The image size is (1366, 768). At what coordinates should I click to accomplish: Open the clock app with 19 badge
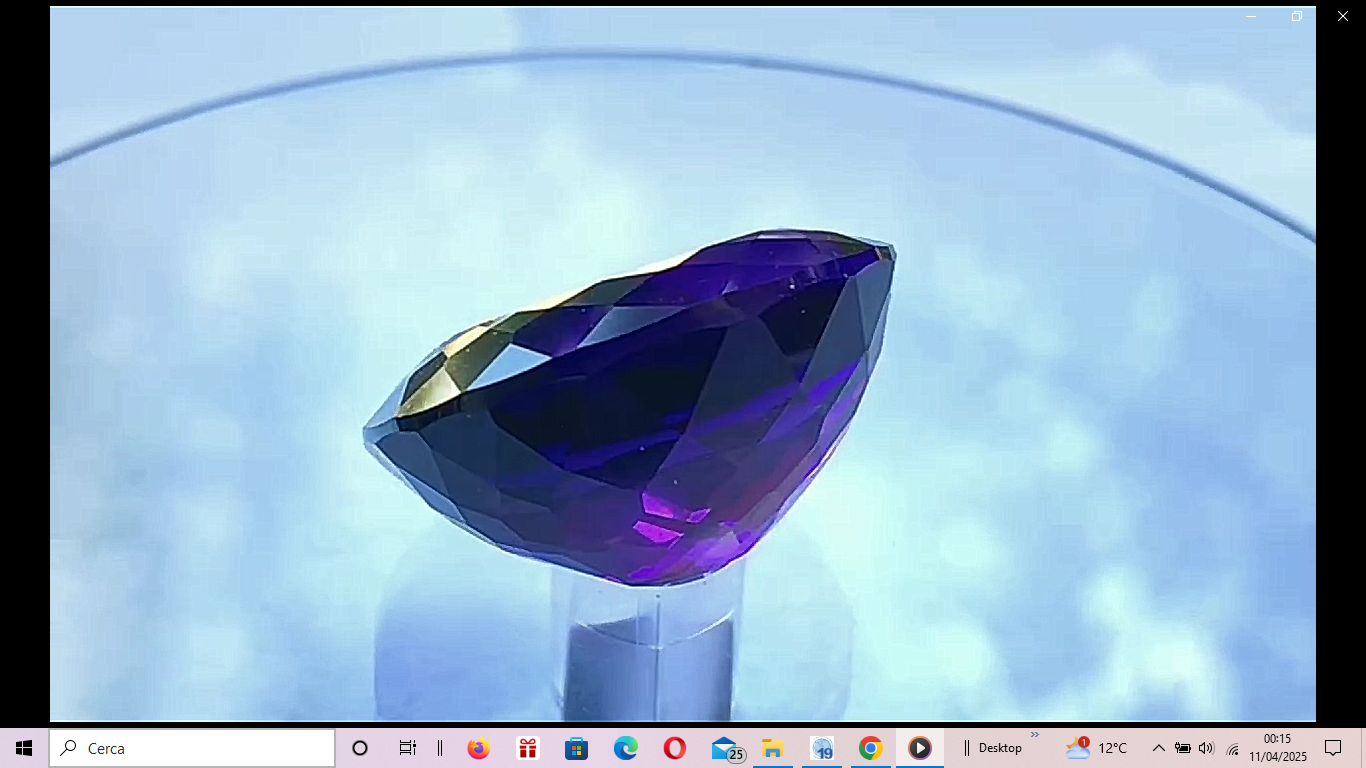[822, 748]
